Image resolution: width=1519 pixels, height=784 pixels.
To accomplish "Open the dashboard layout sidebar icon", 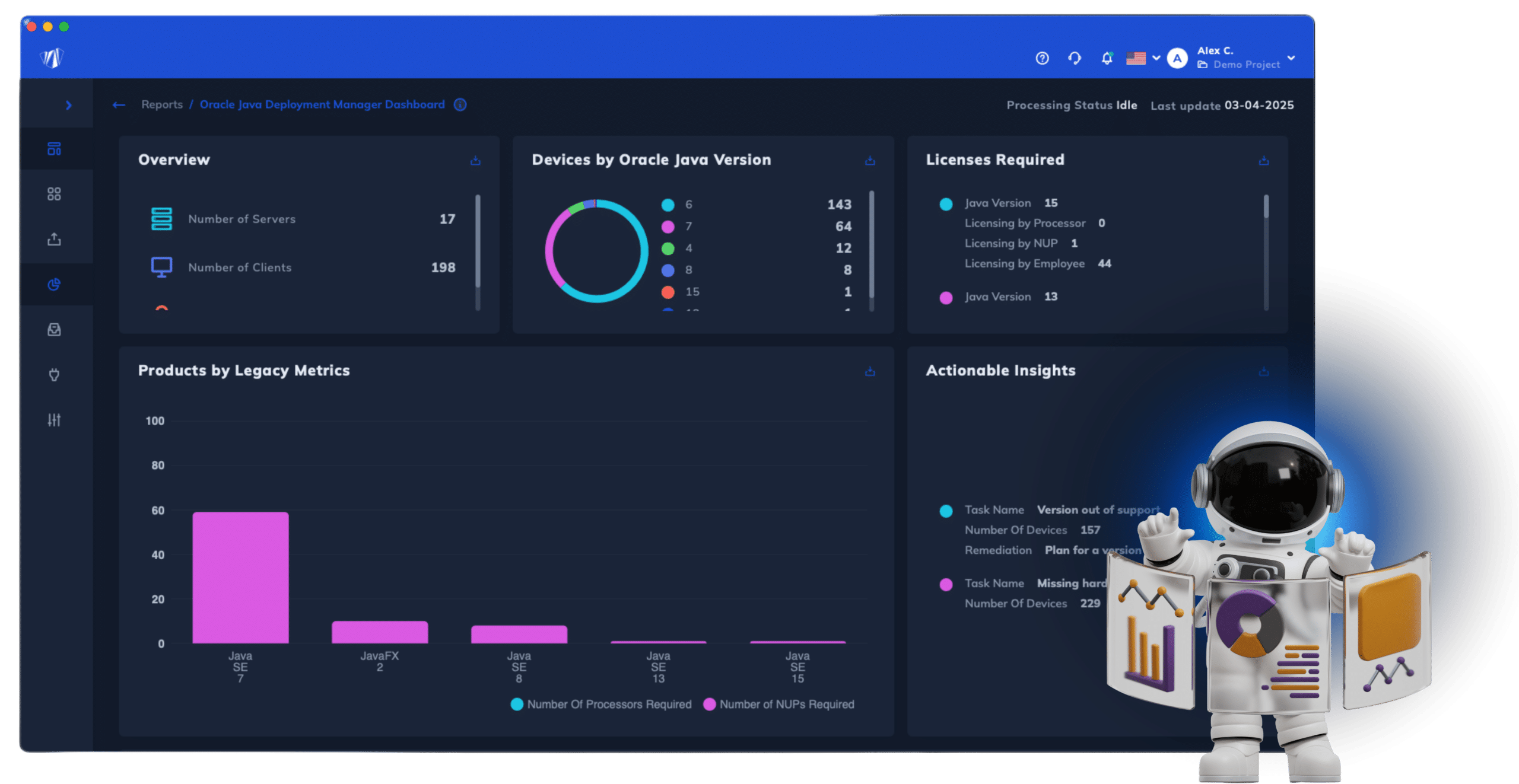I will point(54,148).
